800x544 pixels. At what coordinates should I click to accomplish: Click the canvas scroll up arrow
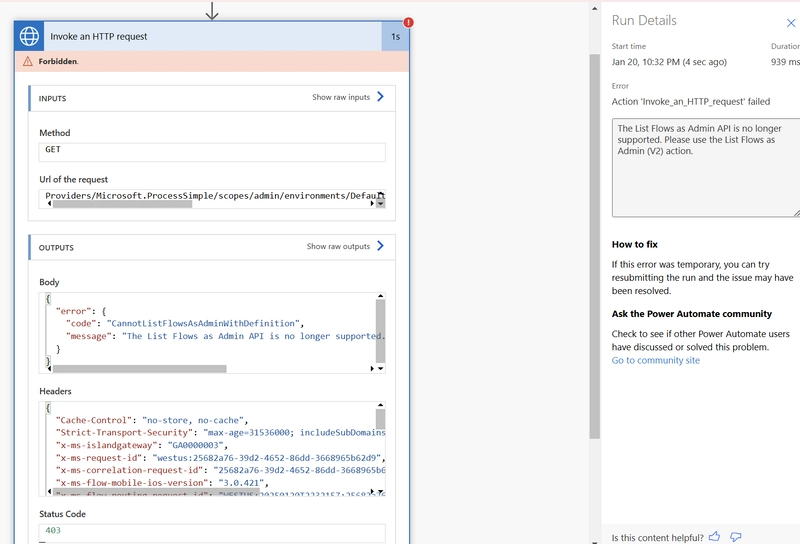pyautogui.click(x=594, y=9)
